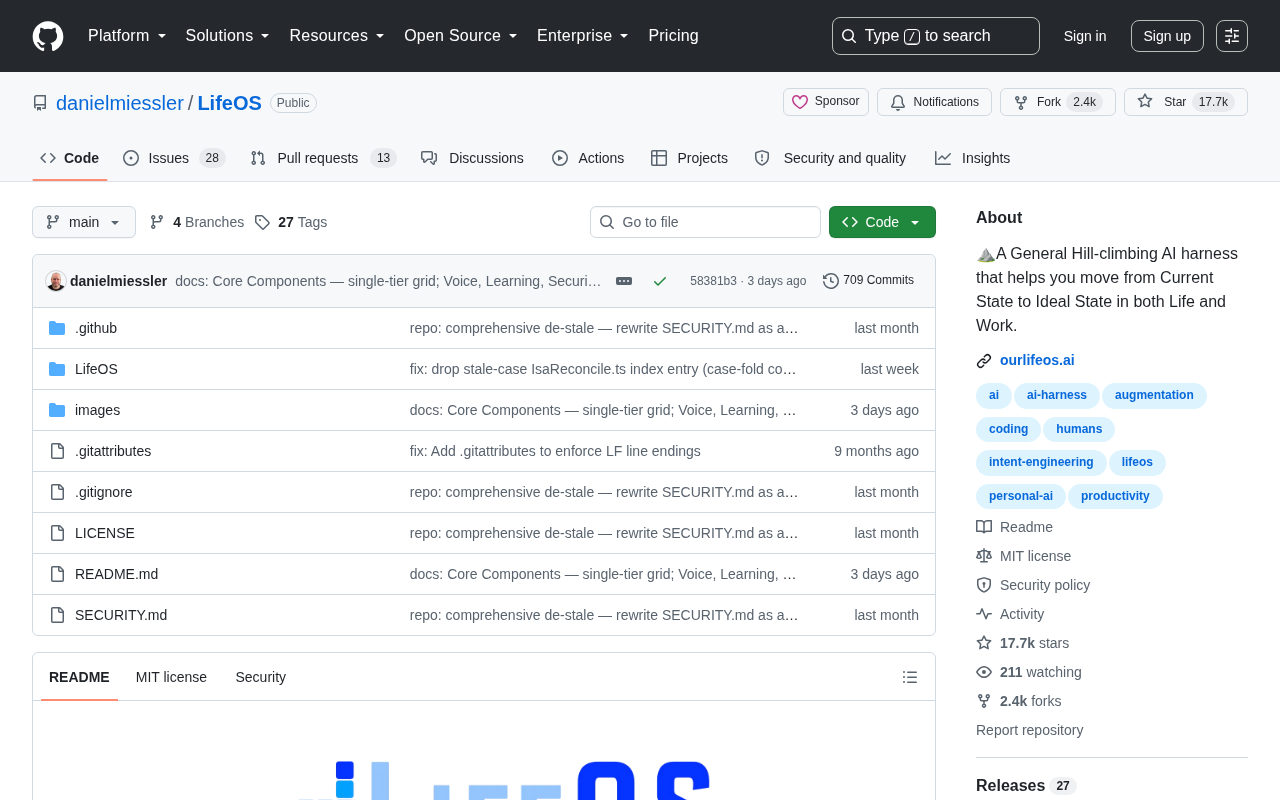Expand the green Code dropdown
Viewport: 1280px width, 800px height.
click(x=882, y=222)
